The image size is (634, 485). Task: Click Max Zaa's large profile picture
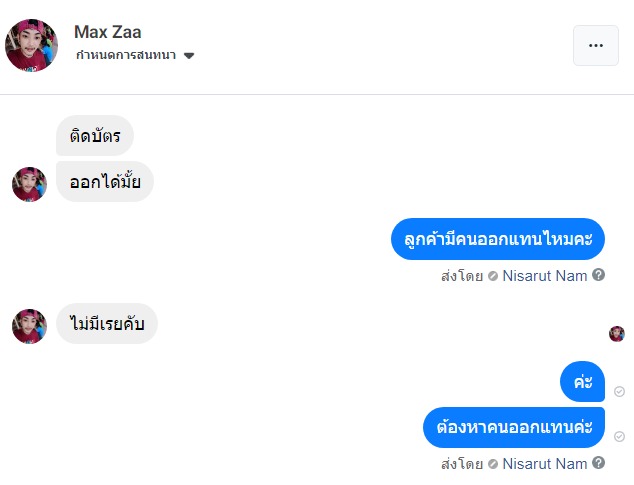tap(31, 45)
